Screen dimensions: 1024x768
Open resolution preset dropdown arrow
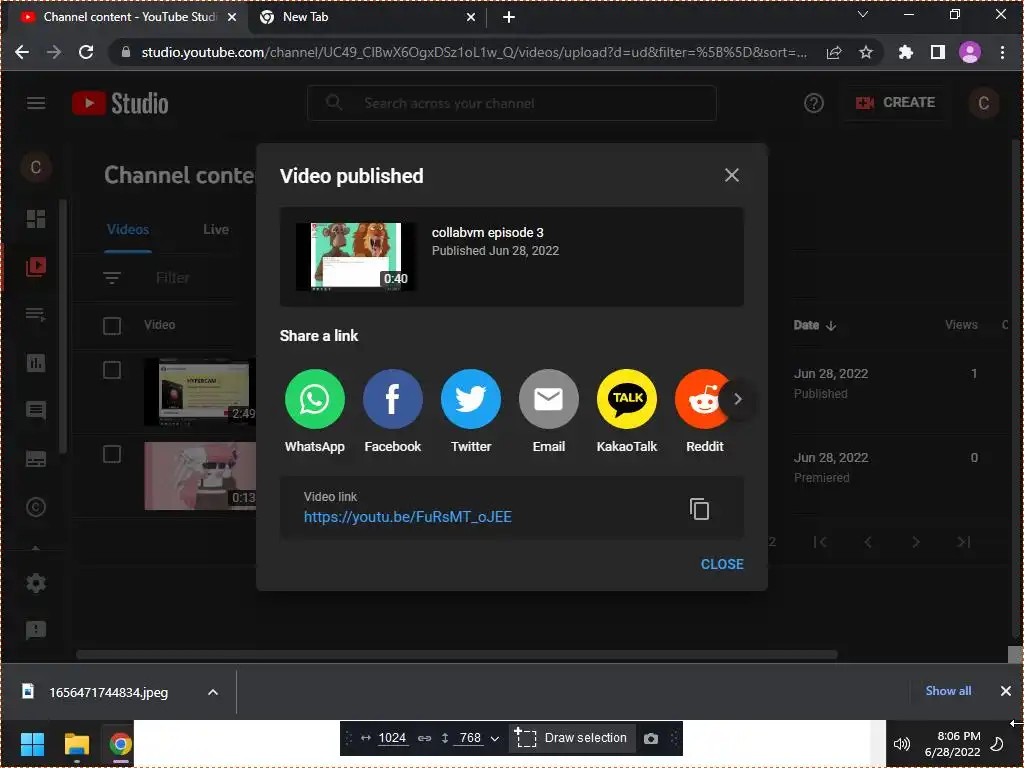494,739
